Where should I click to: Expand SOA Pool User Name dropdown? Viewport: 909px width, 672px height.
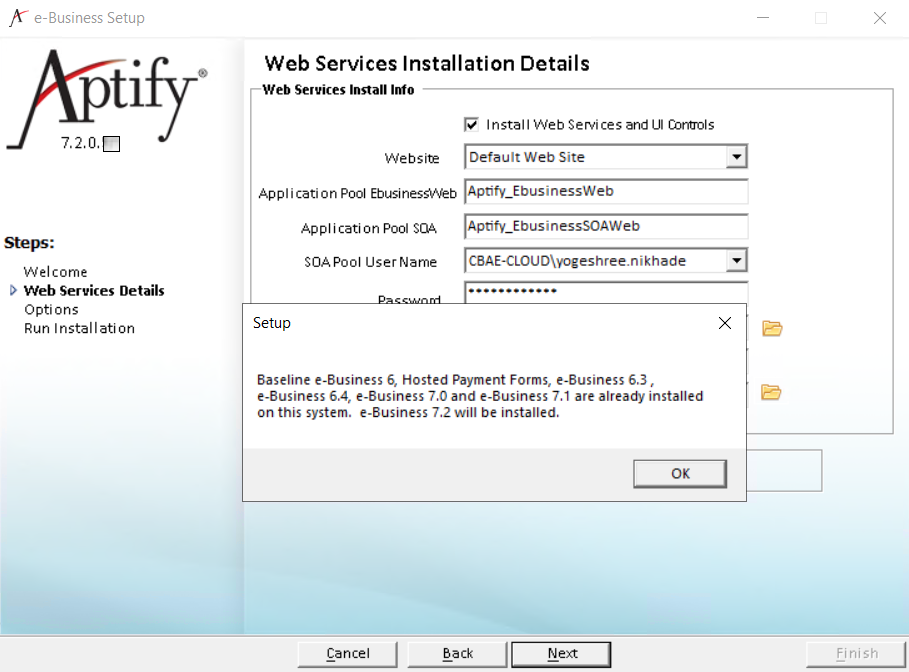pos(736,260)
